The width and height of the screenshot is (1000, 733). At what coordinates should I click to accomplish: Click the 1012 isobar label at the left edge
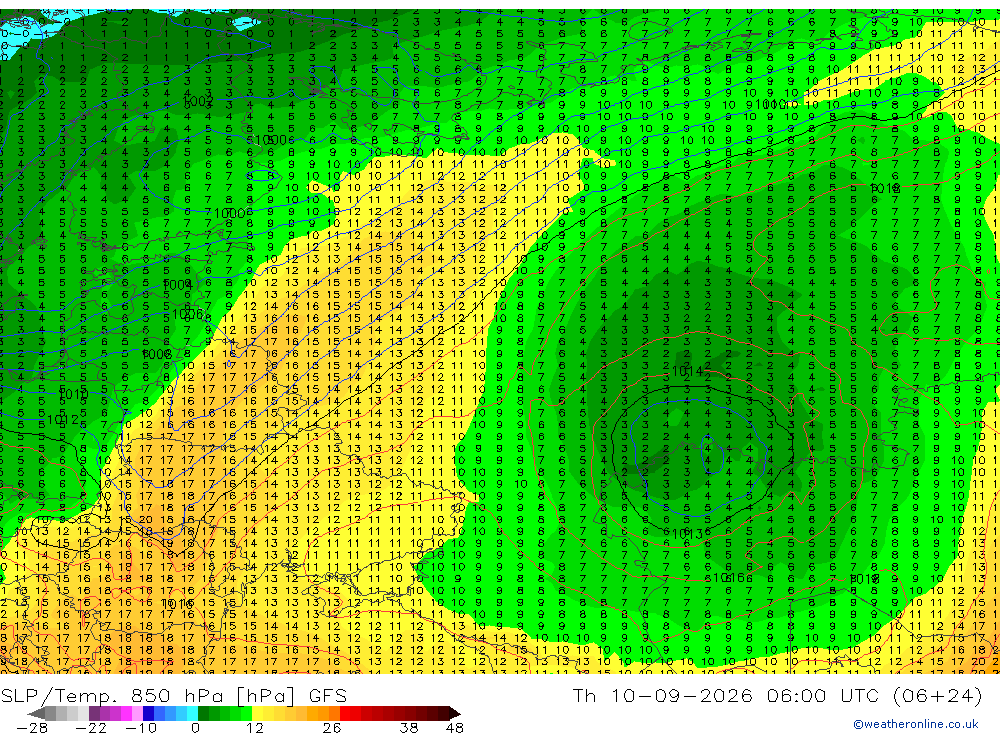(63, 420)
